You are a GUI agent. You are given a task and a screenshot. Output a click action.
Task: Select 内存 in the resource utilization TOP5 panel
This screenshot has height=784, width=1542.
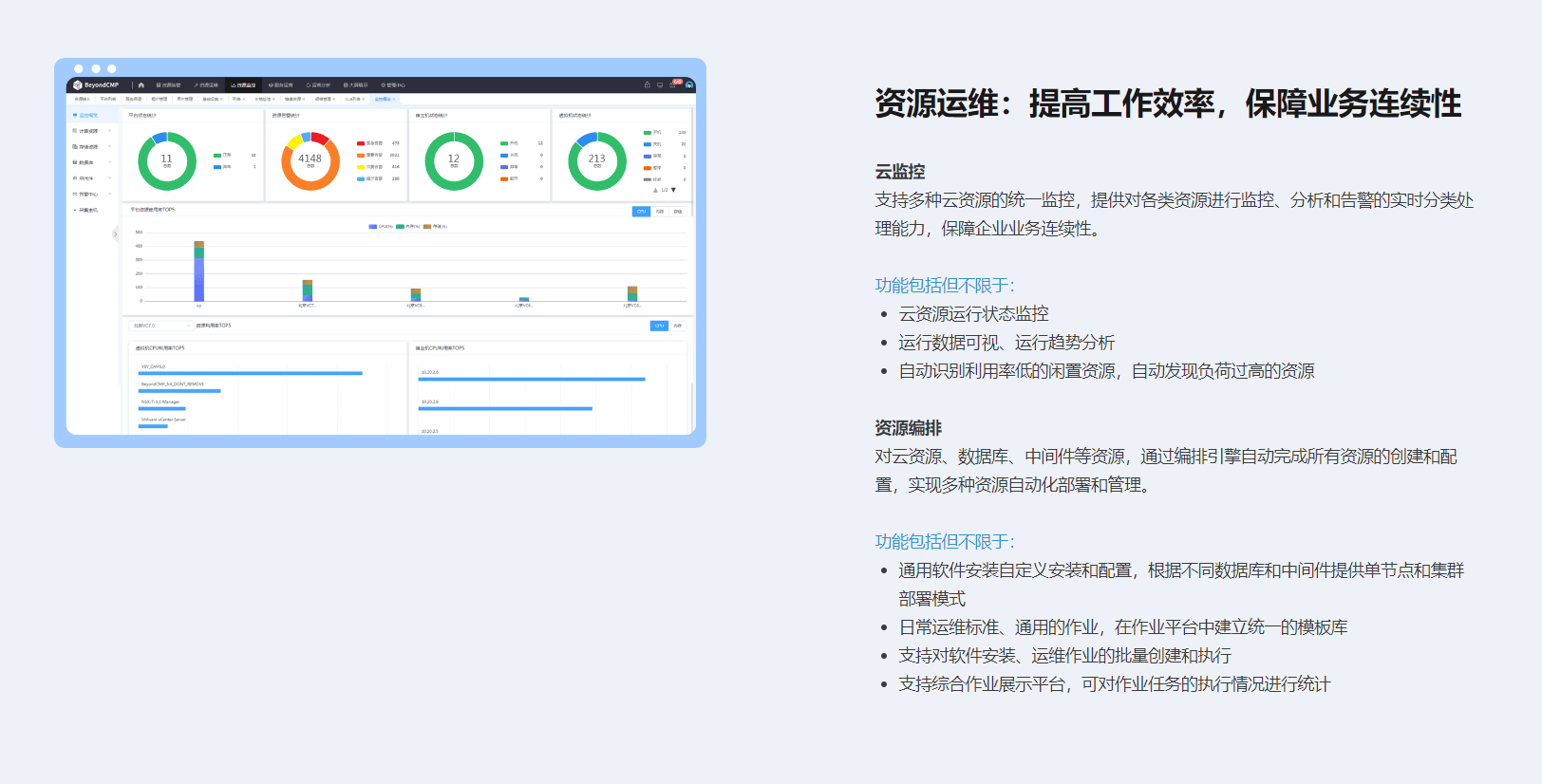(678, 326)
